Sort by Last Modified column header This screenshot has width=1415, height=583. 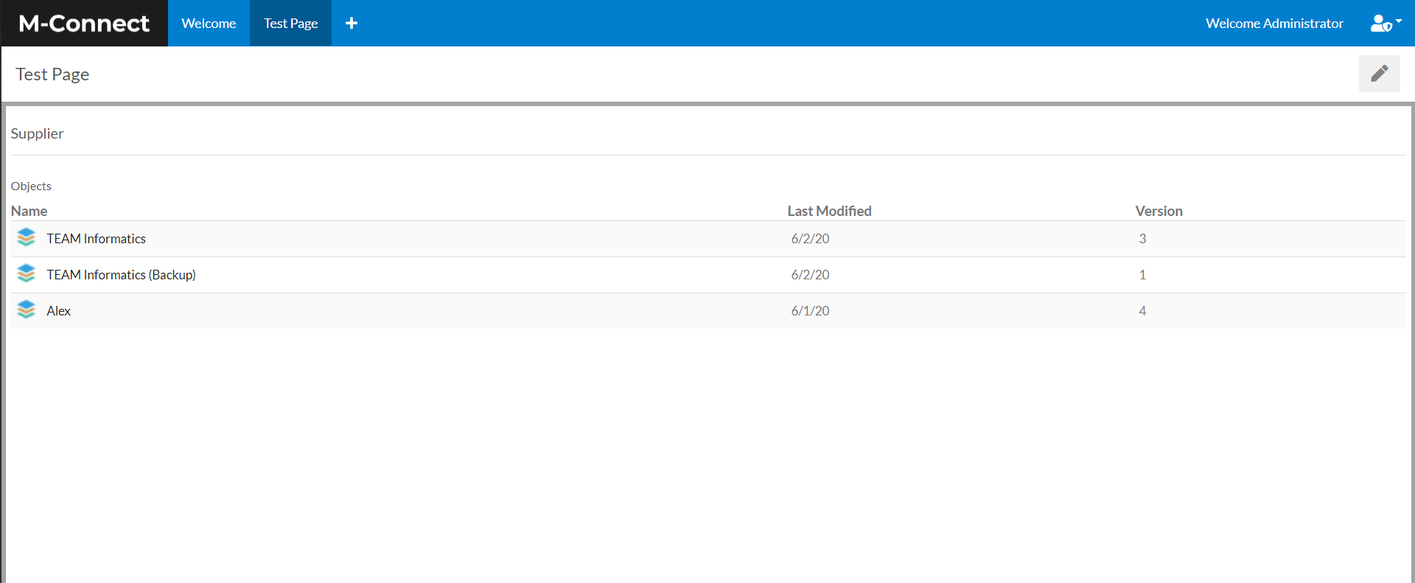(x=829, y=211)
